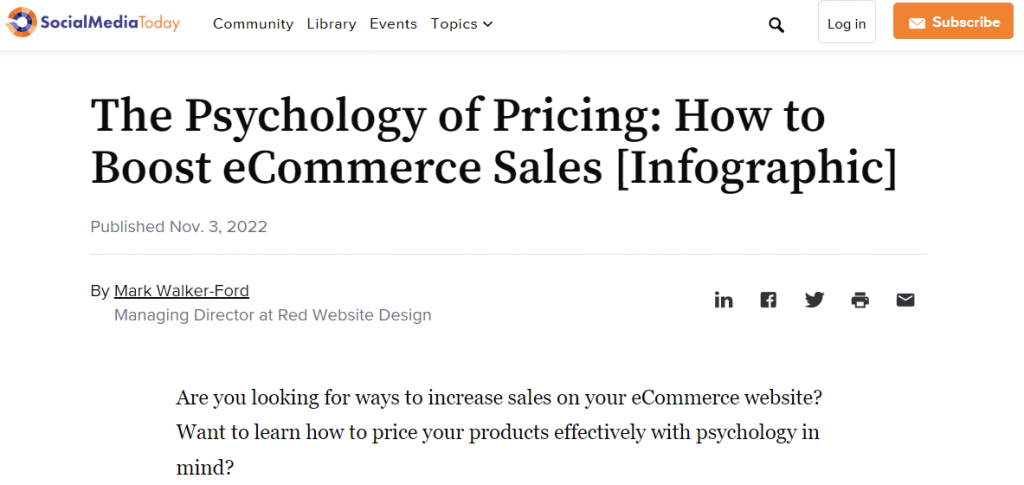Navigate to the Events page
The height and width of the screenshot is (485, 1024).
pyautogui.click(x=393, y=24)
